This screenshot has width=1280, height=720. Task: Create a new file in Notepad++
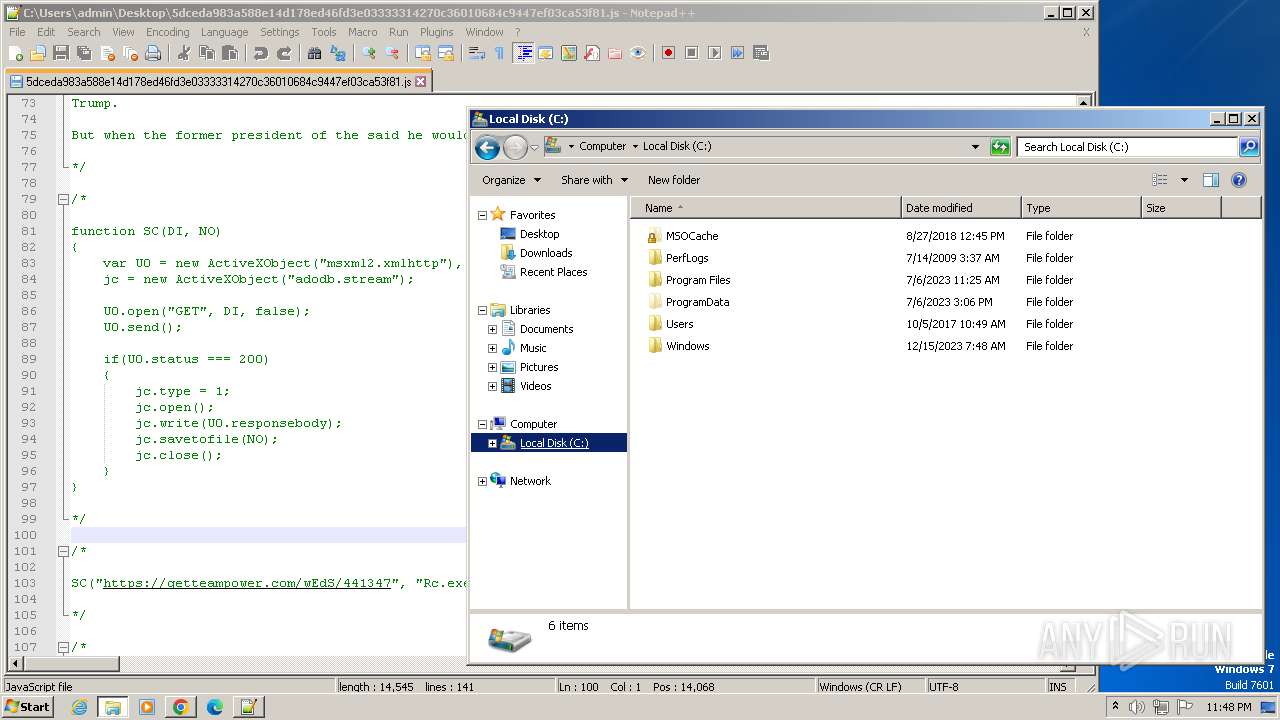coord(15,53)
